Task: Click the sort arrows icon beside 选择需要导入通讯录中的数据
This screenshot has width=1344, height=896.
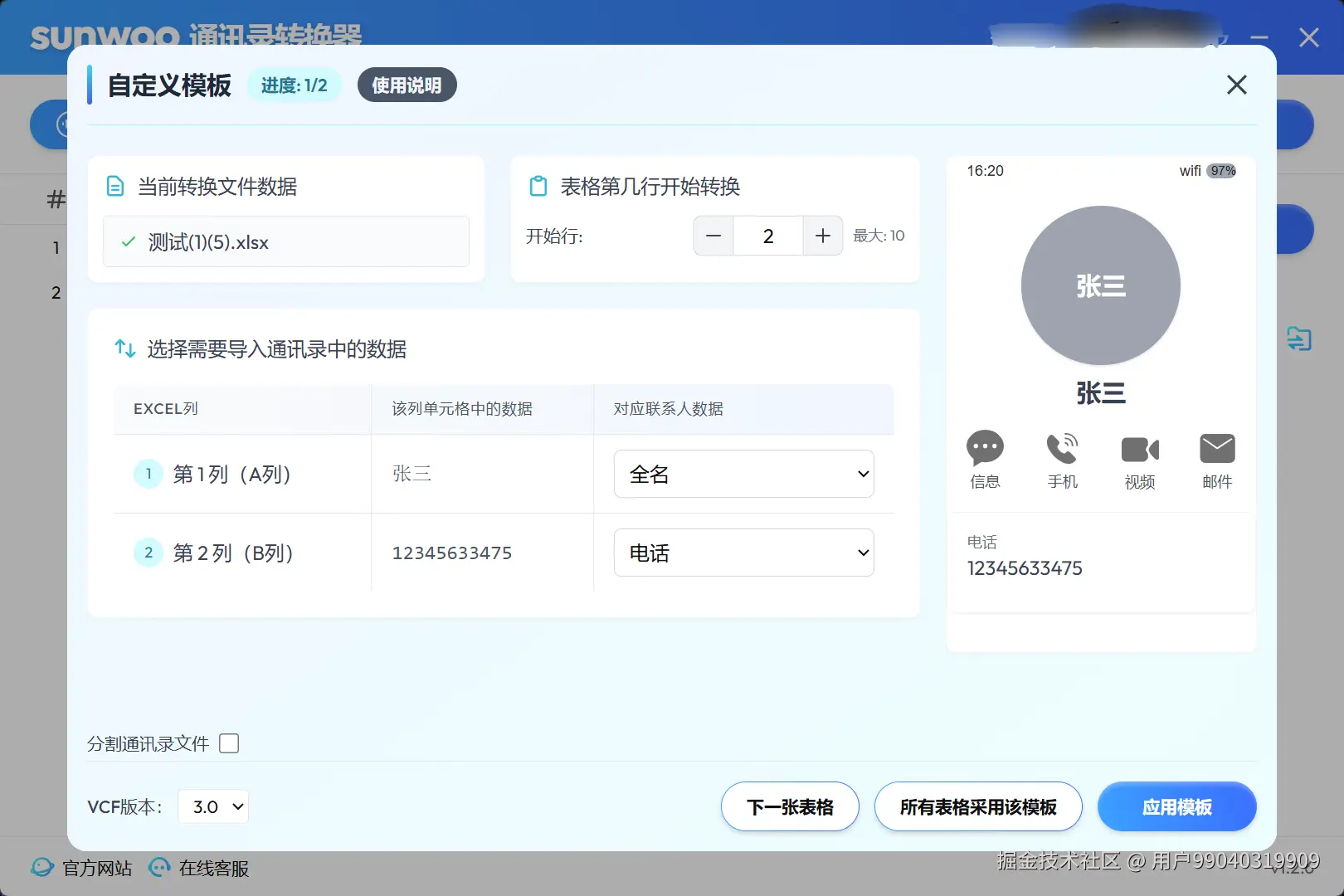Action: pyautogui.click(x=125, y=348)
